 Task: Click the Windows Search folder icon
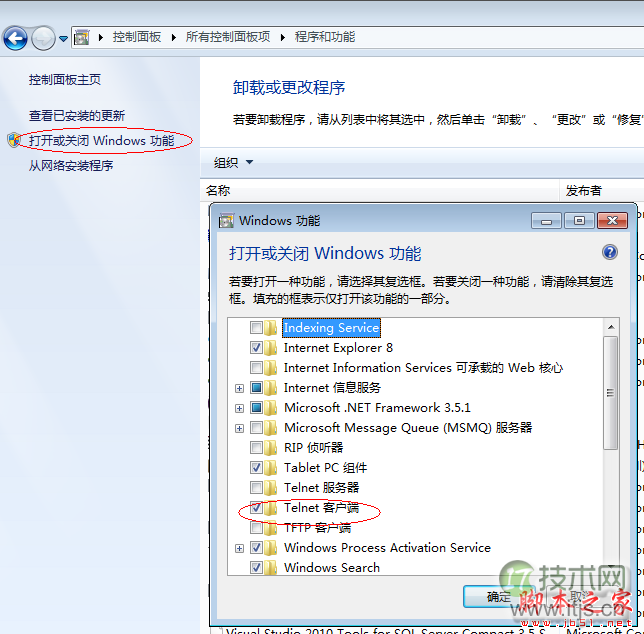pos(271,567)
